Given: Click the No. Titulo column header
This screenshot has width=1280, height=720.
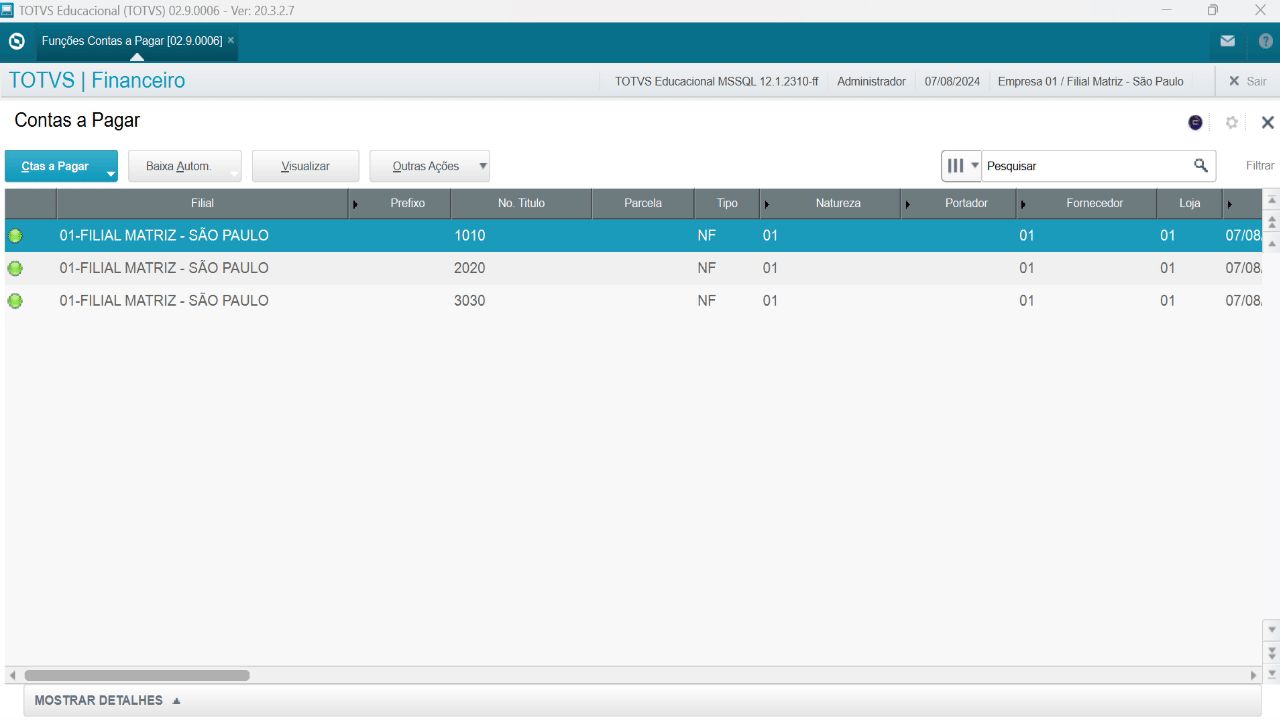Looking at the screenshot, I should point(521,203).
